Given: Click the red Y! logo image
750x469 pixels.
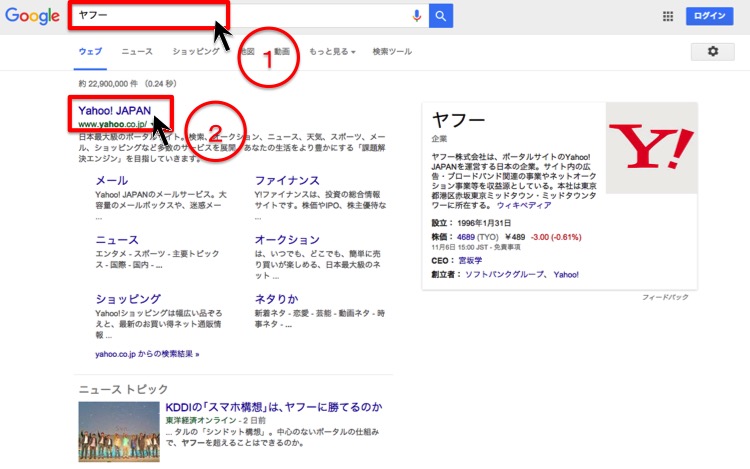Looking at the screenshot, I should [651, 148].
